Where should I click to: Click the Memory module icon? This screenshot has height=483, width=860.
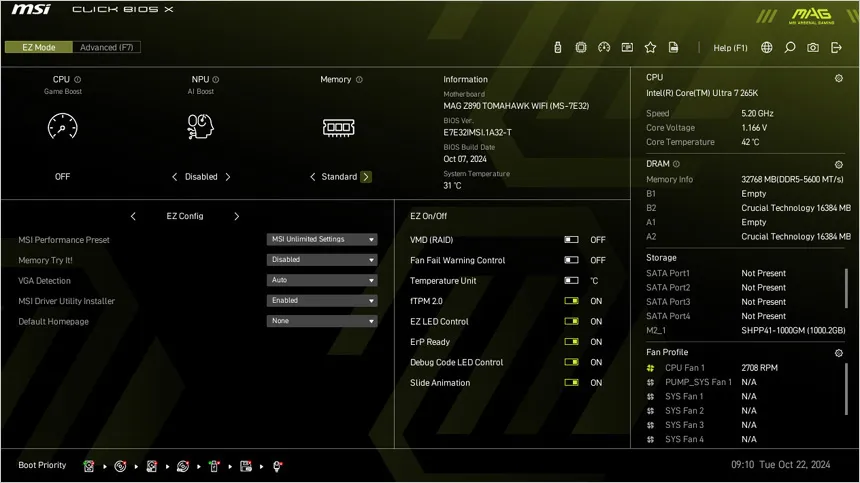(338, 128)
